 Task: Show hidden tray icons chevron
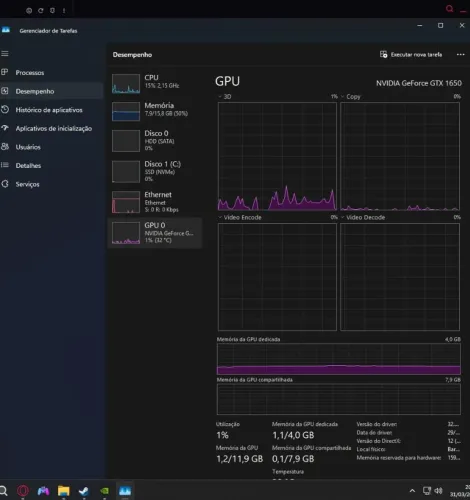412,491
